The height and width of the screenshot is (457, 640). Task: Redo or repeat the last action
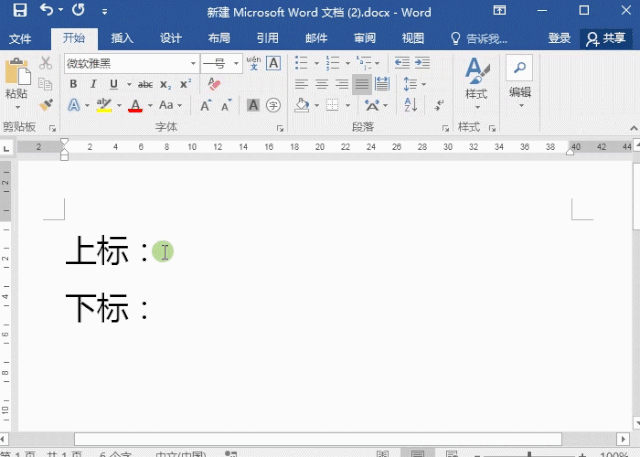point(78,10)
